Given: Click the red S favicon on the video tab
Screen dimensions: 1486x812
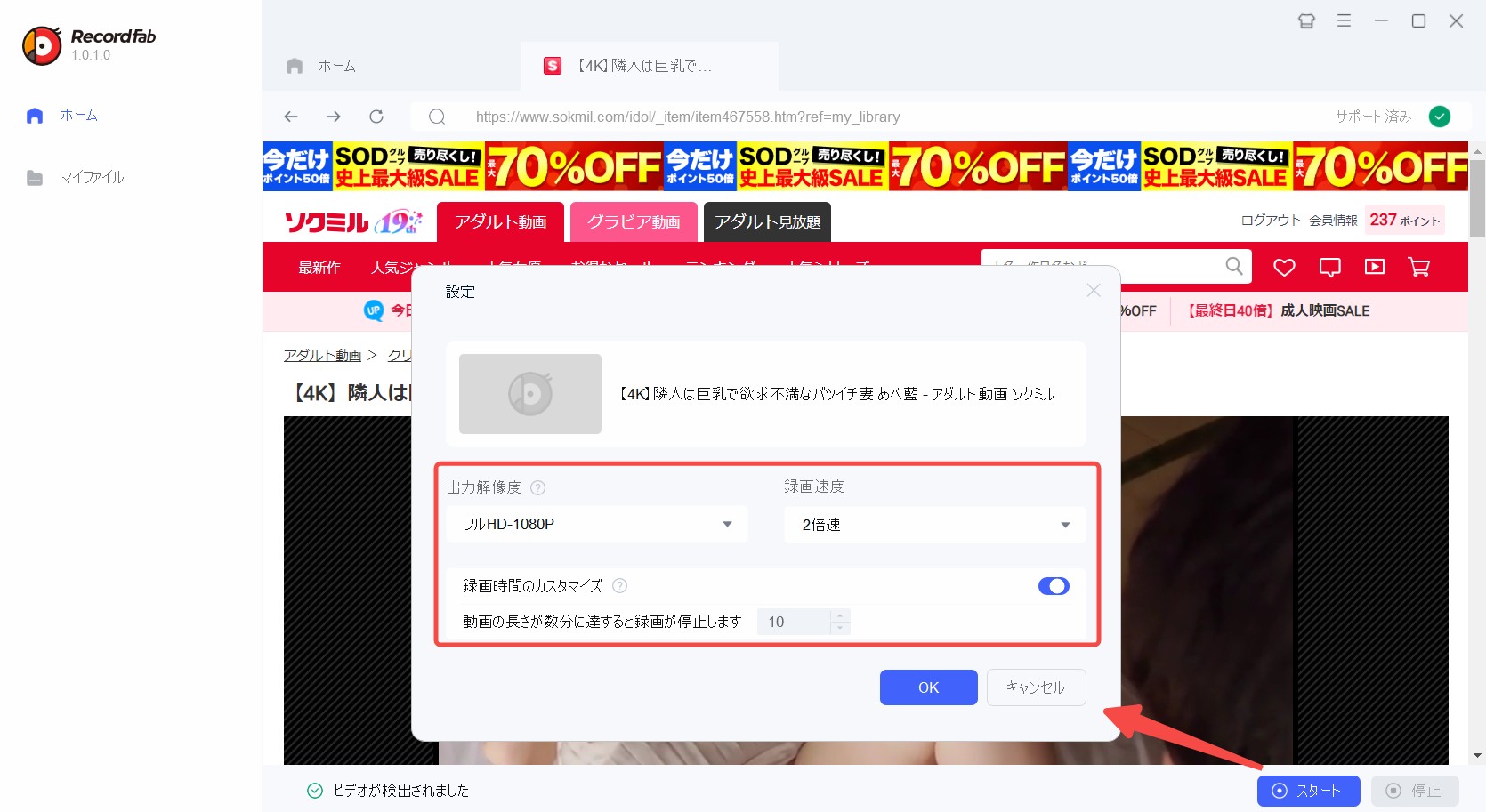Looking at the screenshot, I should [553, 66].
